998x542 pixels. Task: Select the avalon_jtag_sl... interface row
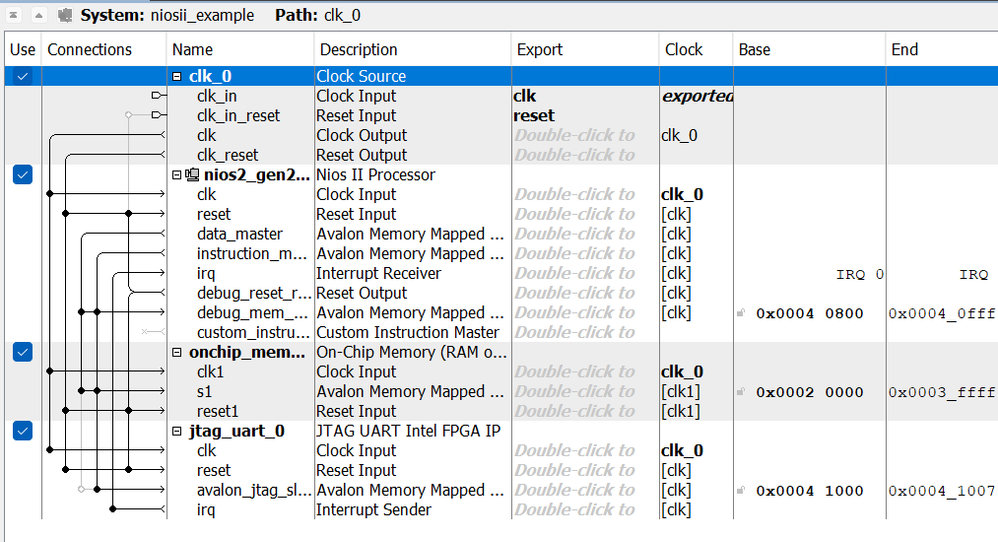click(253, 490)
